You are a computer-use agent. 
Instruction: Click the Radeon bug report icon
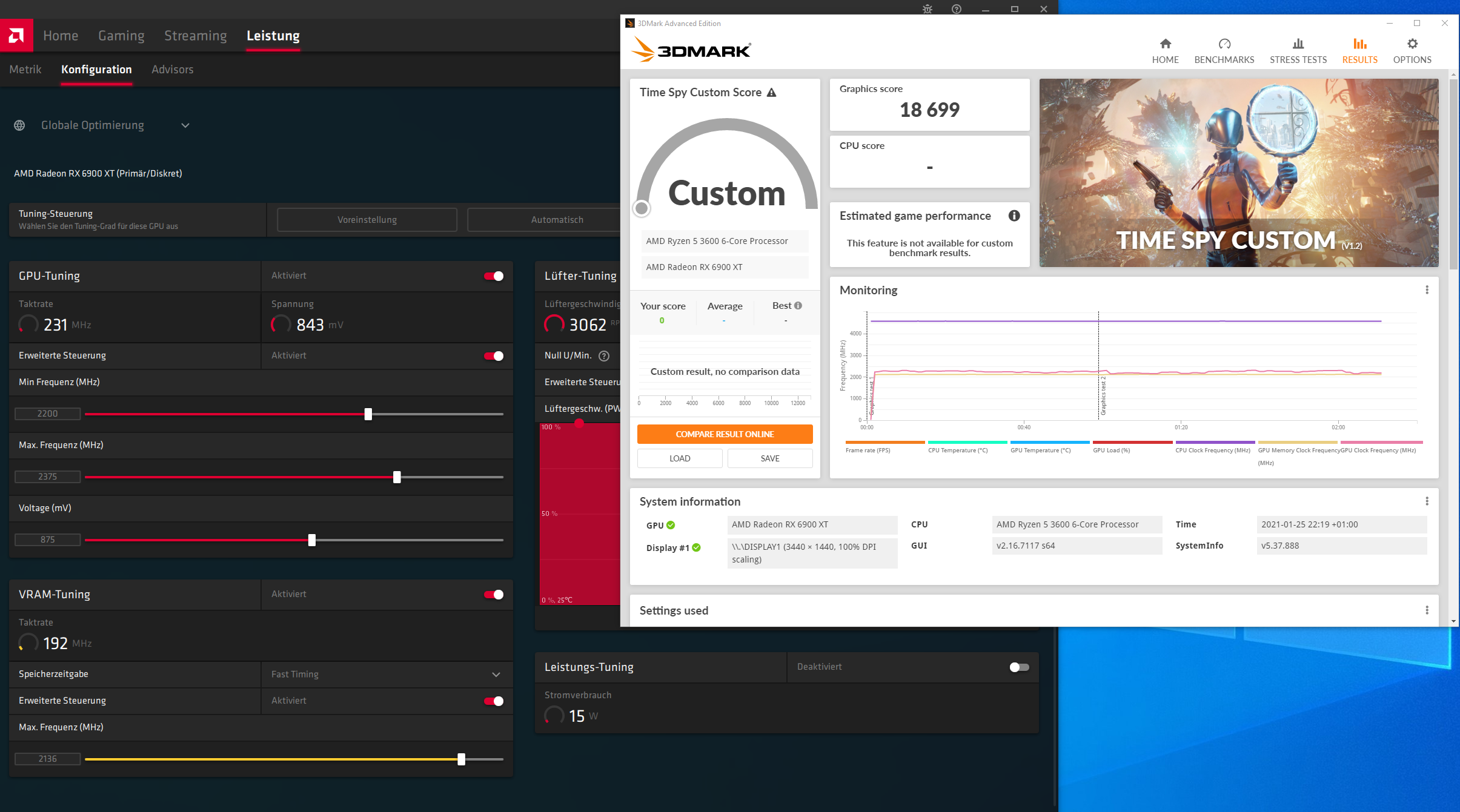(x=927, y=9)
